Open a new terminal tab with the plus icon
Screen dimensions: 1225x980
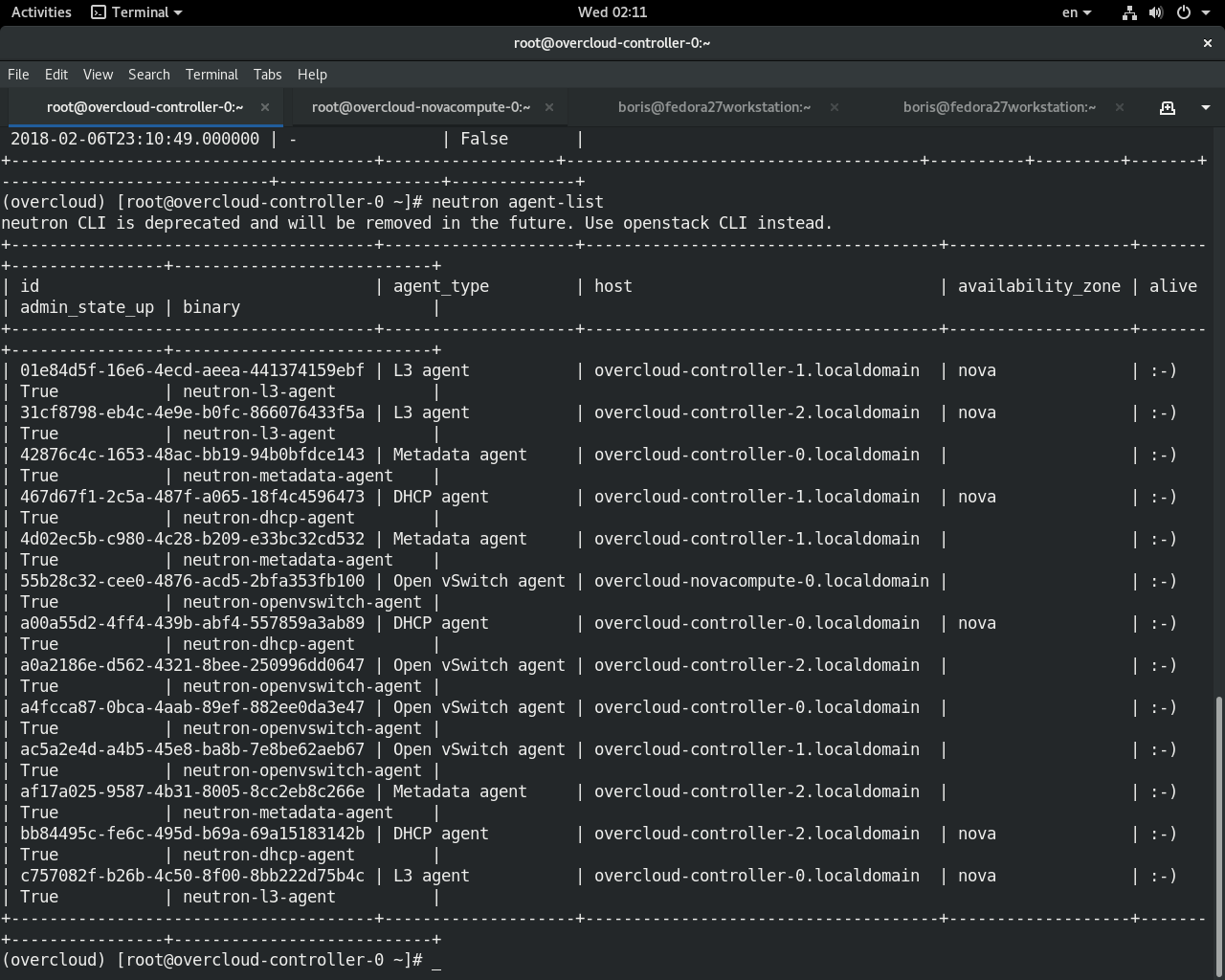(x=1168, y=107)
